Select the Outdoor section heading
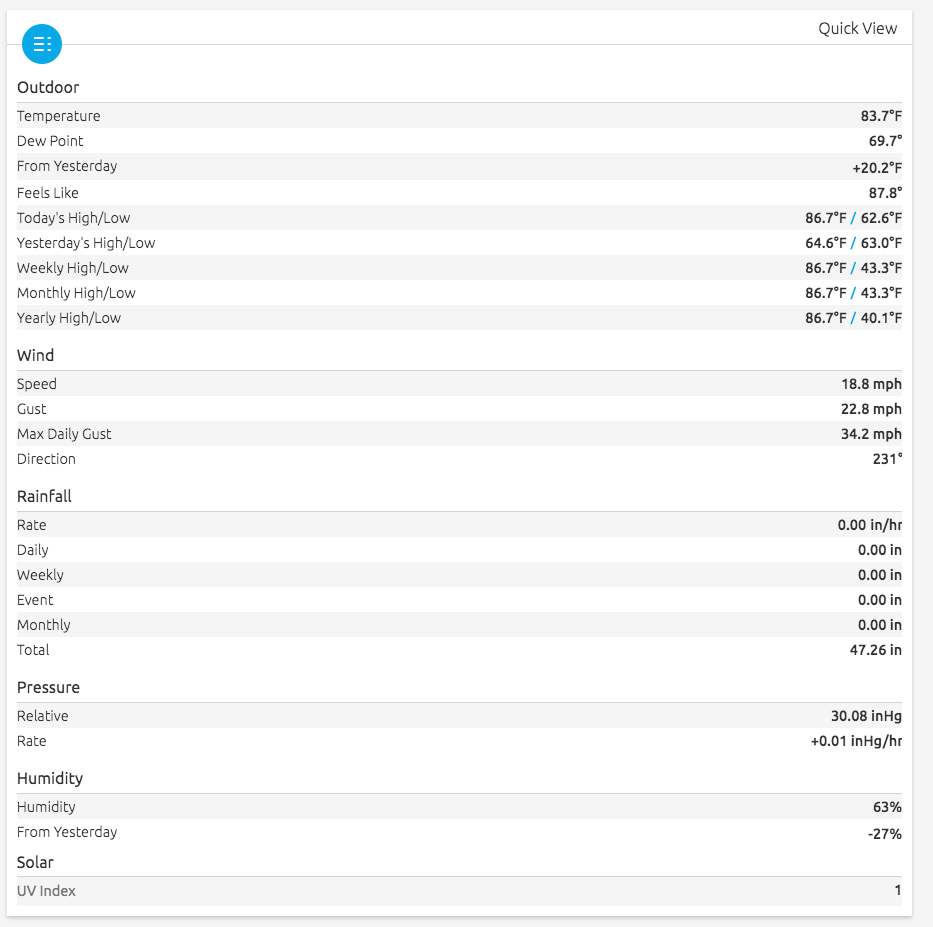933x927 pixels. (48, 87)
